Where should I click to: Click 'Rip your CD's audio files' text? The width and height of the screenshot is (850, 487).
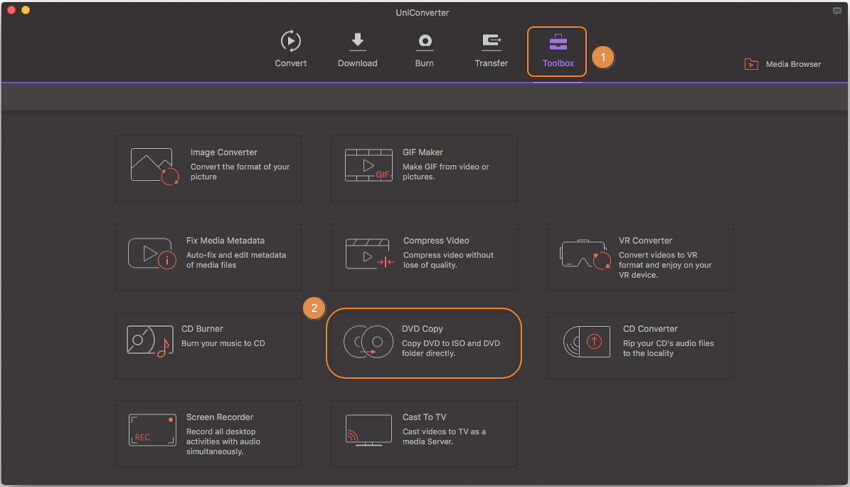668,348
